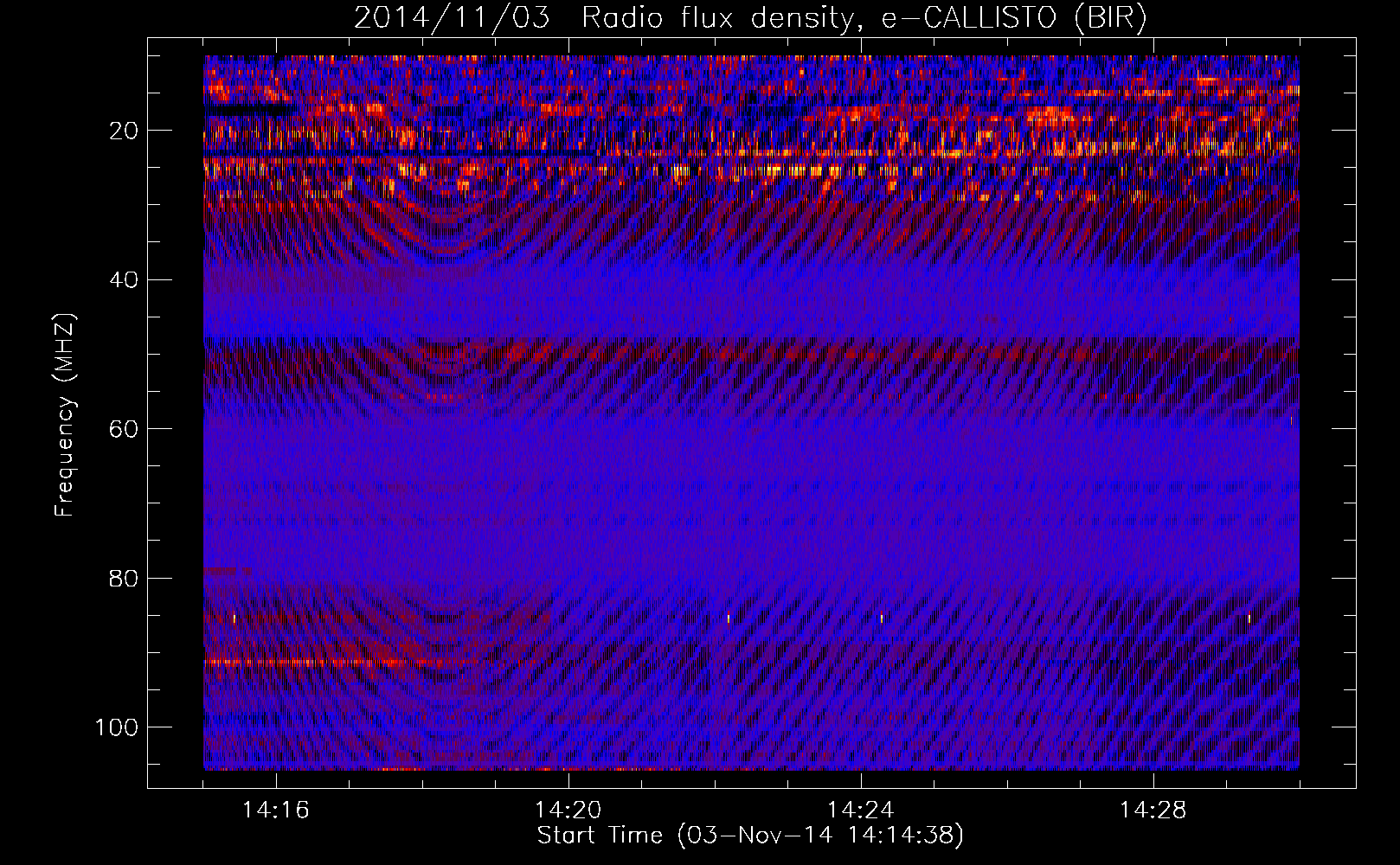Screen dimensions: 1400x865
Task: Click the "Start Time (03-Nov-14 14:14:38)" label
Action: click(750, 836)
